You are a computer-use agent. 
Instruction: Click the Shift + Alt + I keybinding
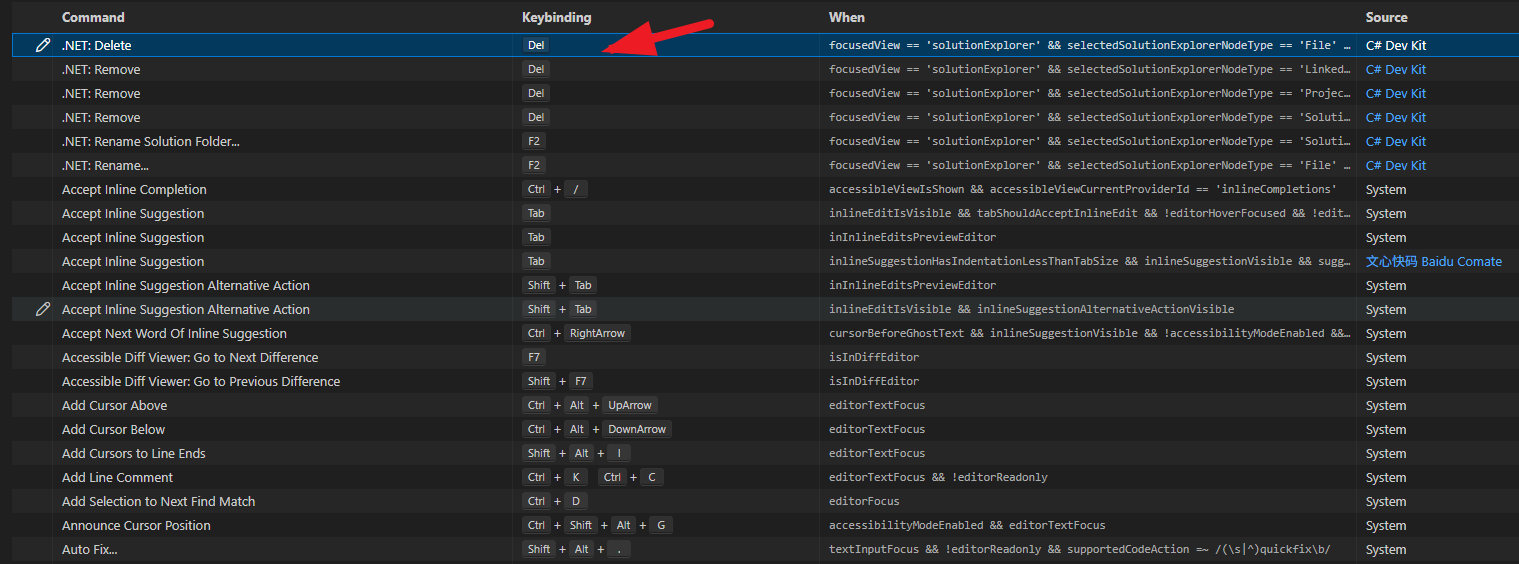coord(577,453)
